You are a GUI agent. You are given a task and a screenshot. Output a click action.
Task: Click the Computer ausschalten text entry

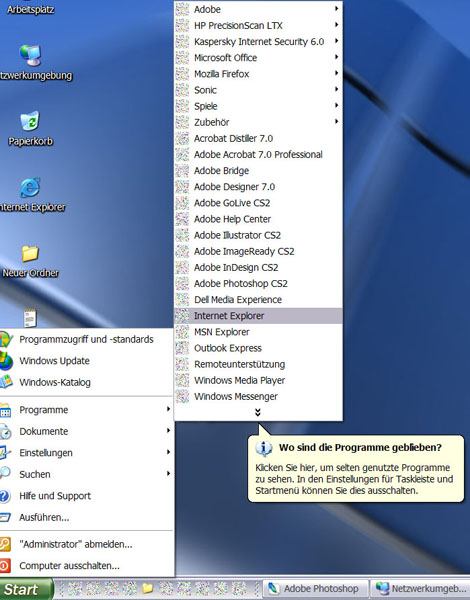coord(69,566)
